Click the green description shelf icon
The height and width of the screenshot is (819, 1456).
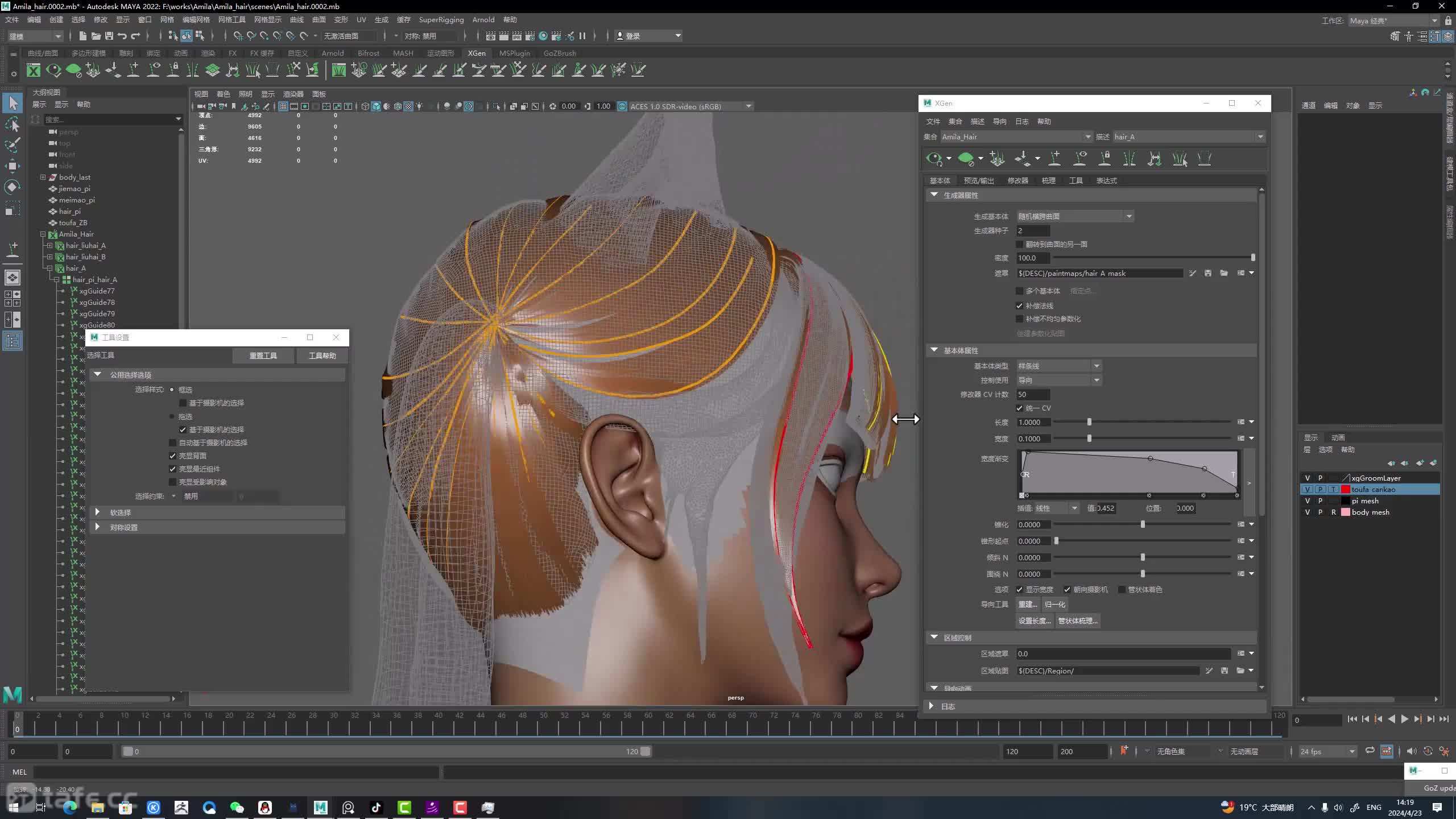click(73, 71)
